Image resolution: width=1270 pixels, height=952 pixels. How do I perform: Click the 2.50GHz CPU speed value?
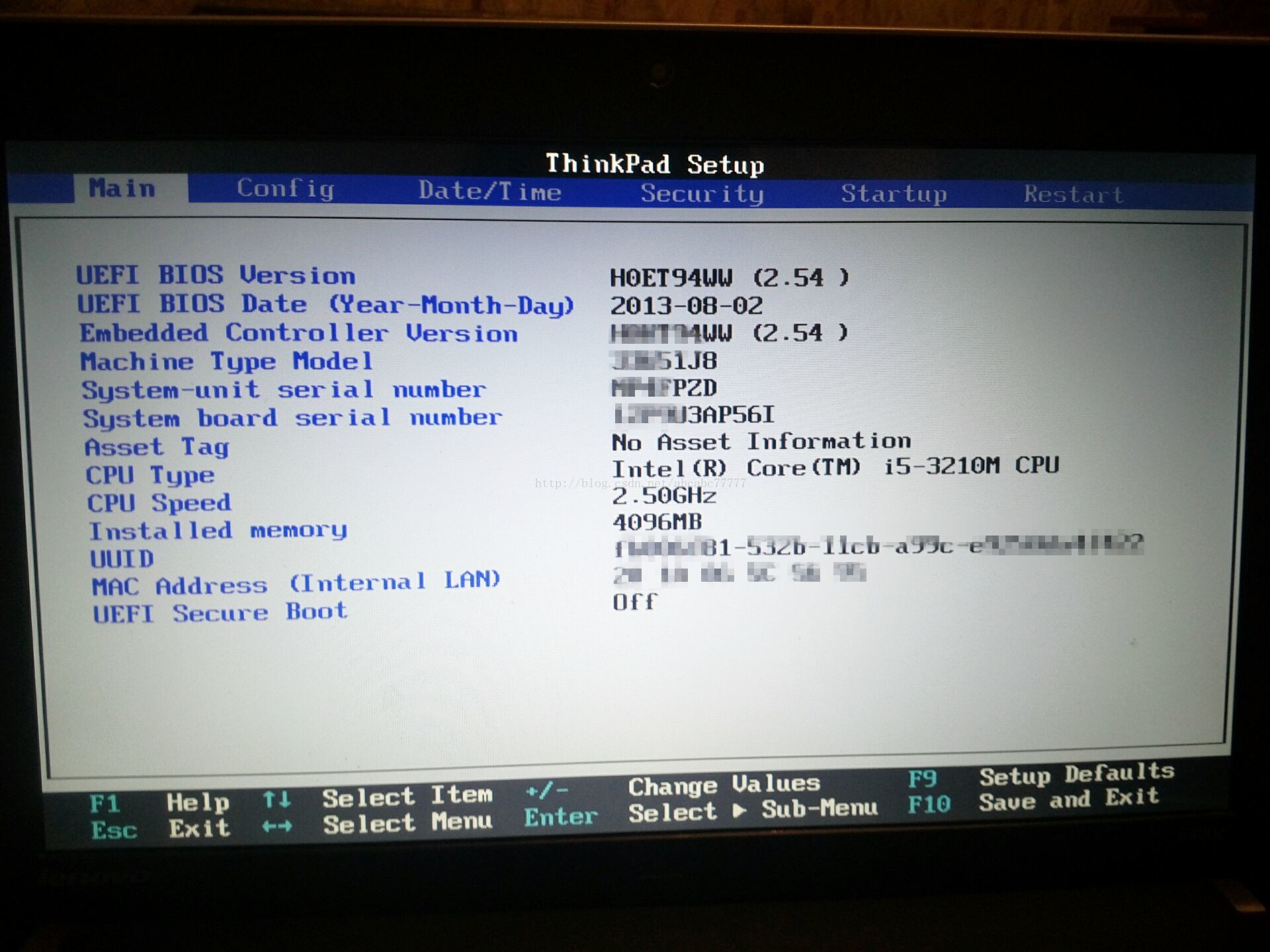click(x=664, y=496)
